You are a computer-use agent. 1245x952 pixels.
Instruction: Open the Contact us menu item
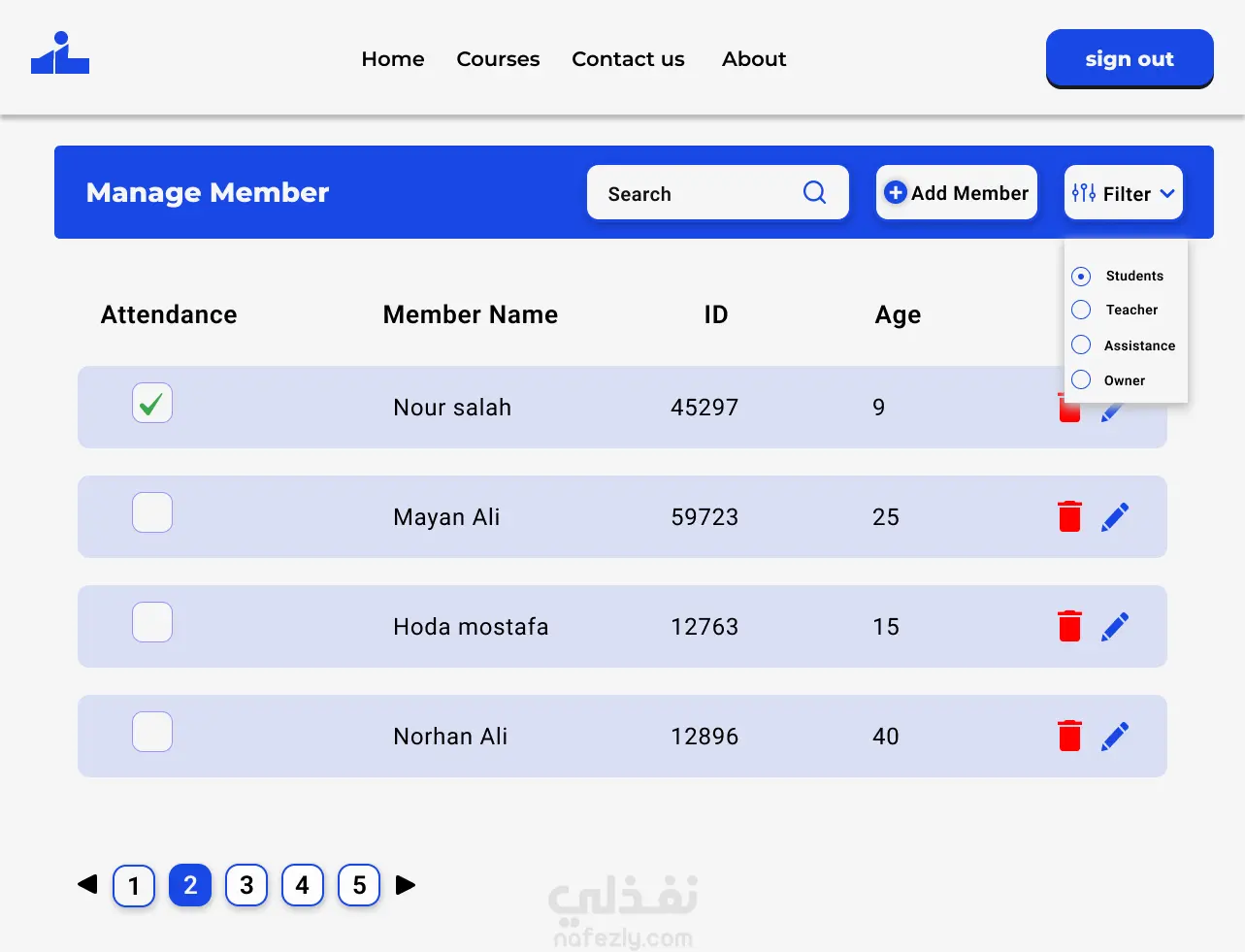[628, 59]
